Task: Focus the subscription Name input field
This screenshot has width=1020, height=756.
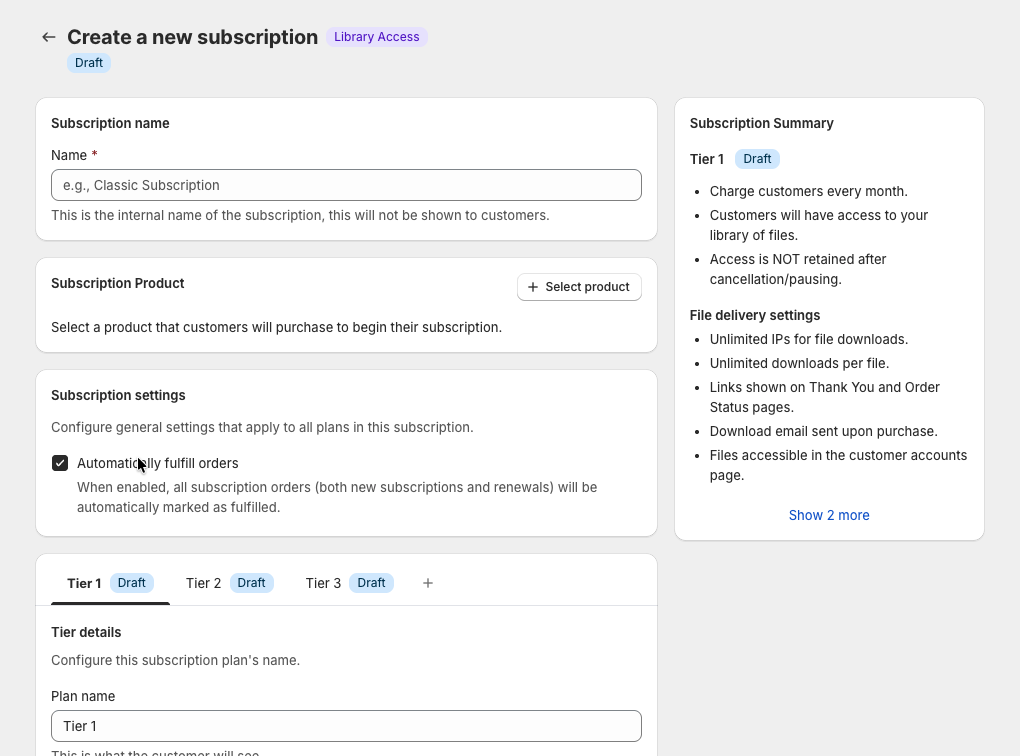Action: tap(346, 185)
